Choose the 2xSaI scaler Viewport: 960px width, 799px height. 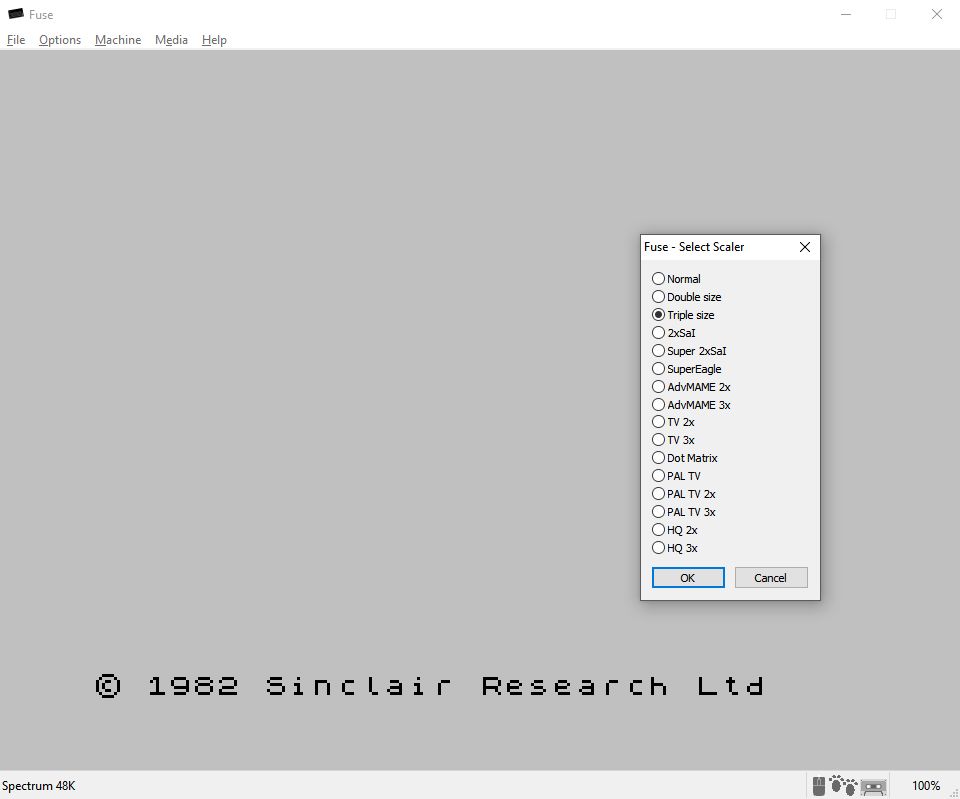point(658,332)
